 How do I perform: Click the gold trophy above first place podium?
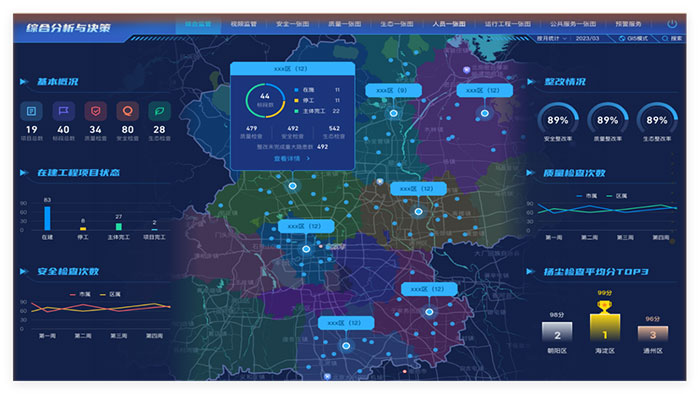(604, 307)
